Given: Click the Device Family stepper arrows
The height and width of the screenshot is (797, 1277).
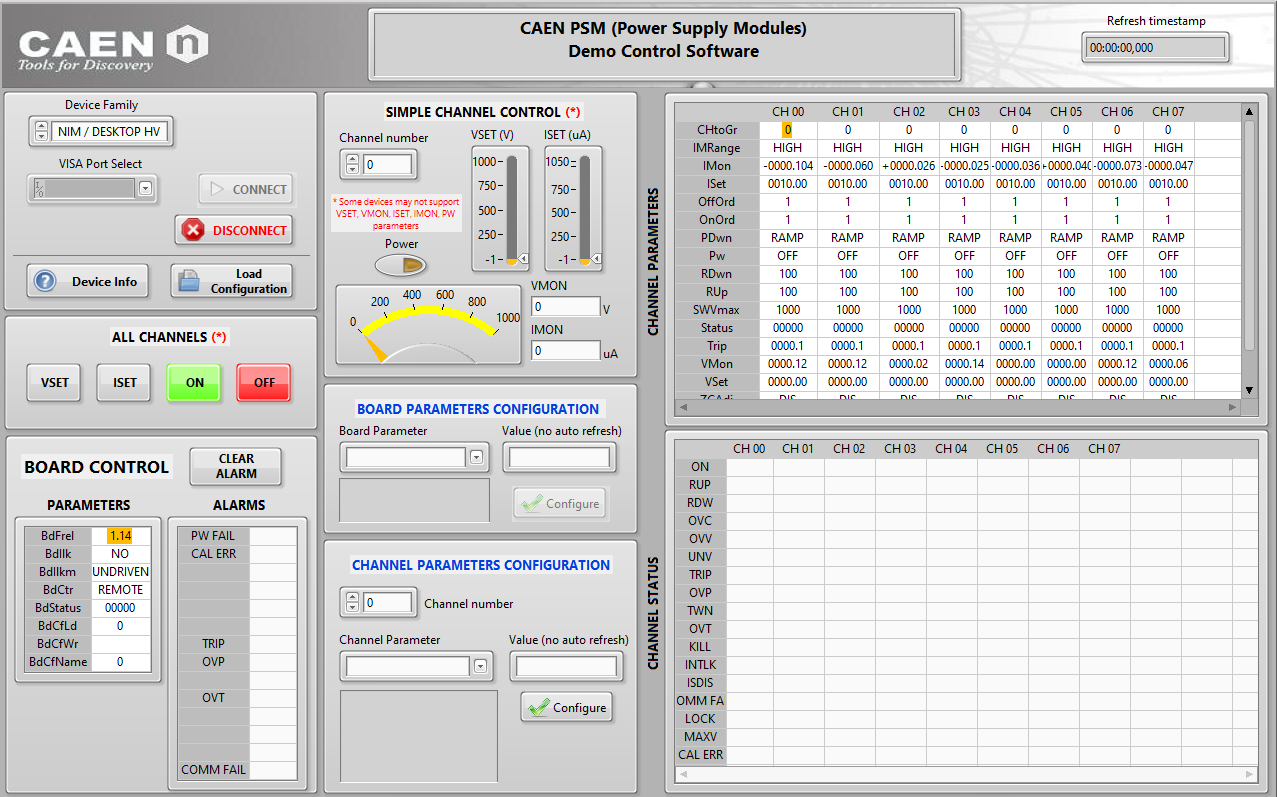Looking at the screenshot, I should [x=41, y=131].
